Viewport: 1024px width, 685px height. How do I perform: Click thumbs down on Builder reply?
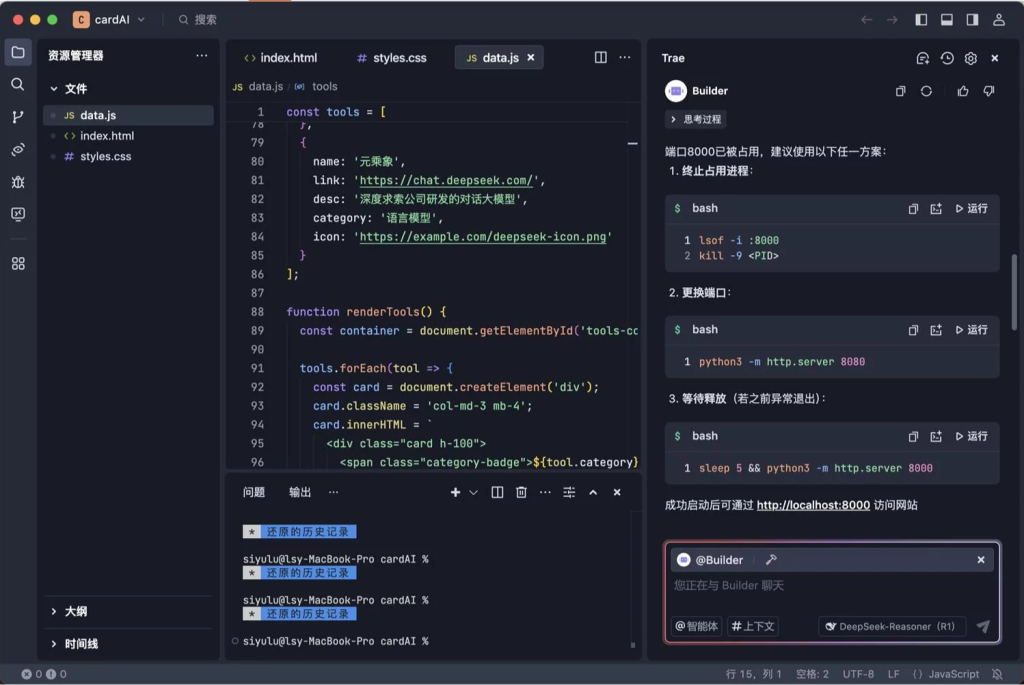point(989,91)
